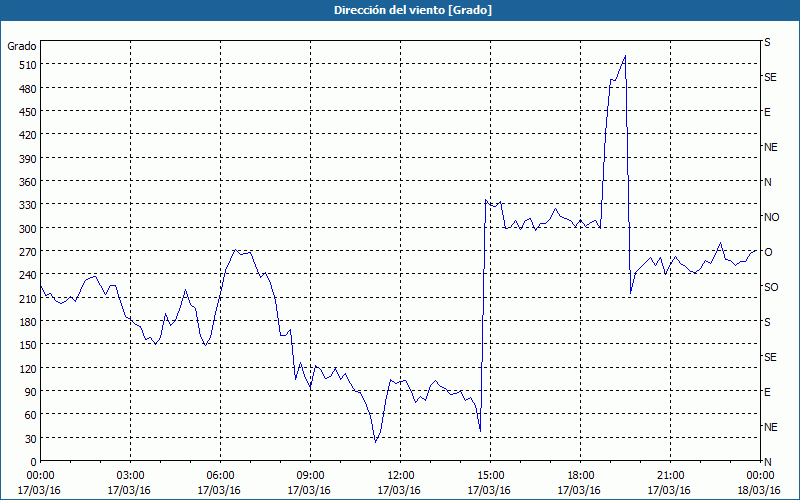Select the 150 y-axis value
Screen dimensions: 800x500
pos(27,345)
